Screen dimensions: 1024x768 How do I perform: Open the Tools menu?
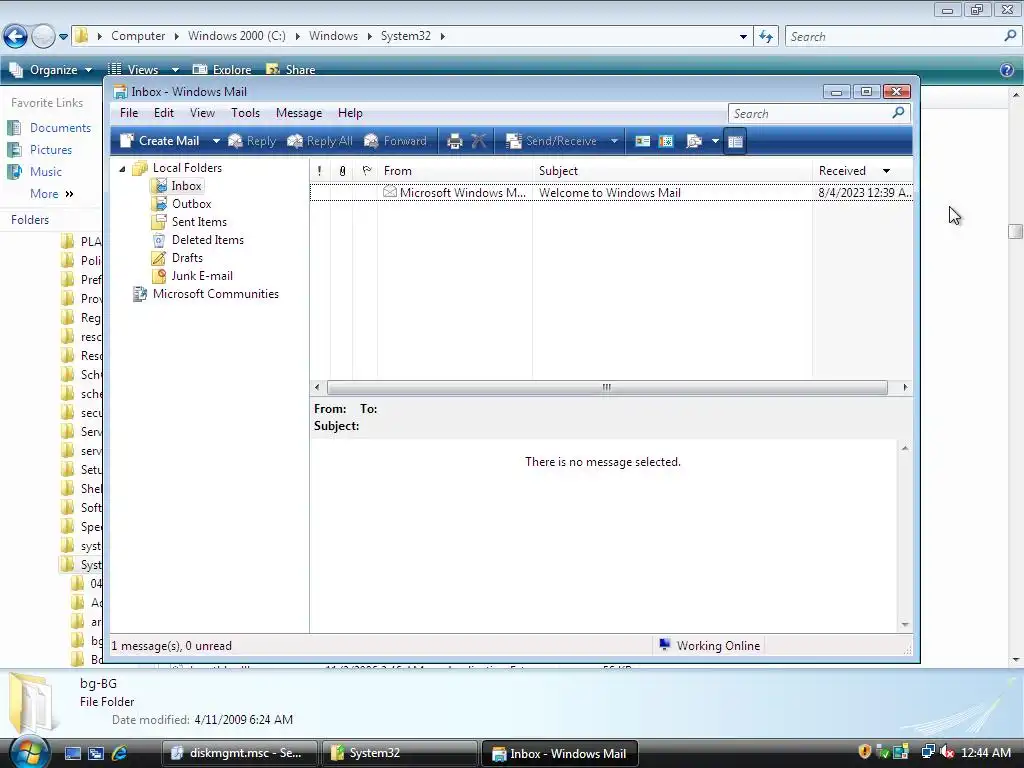click(x=246, y=113)
